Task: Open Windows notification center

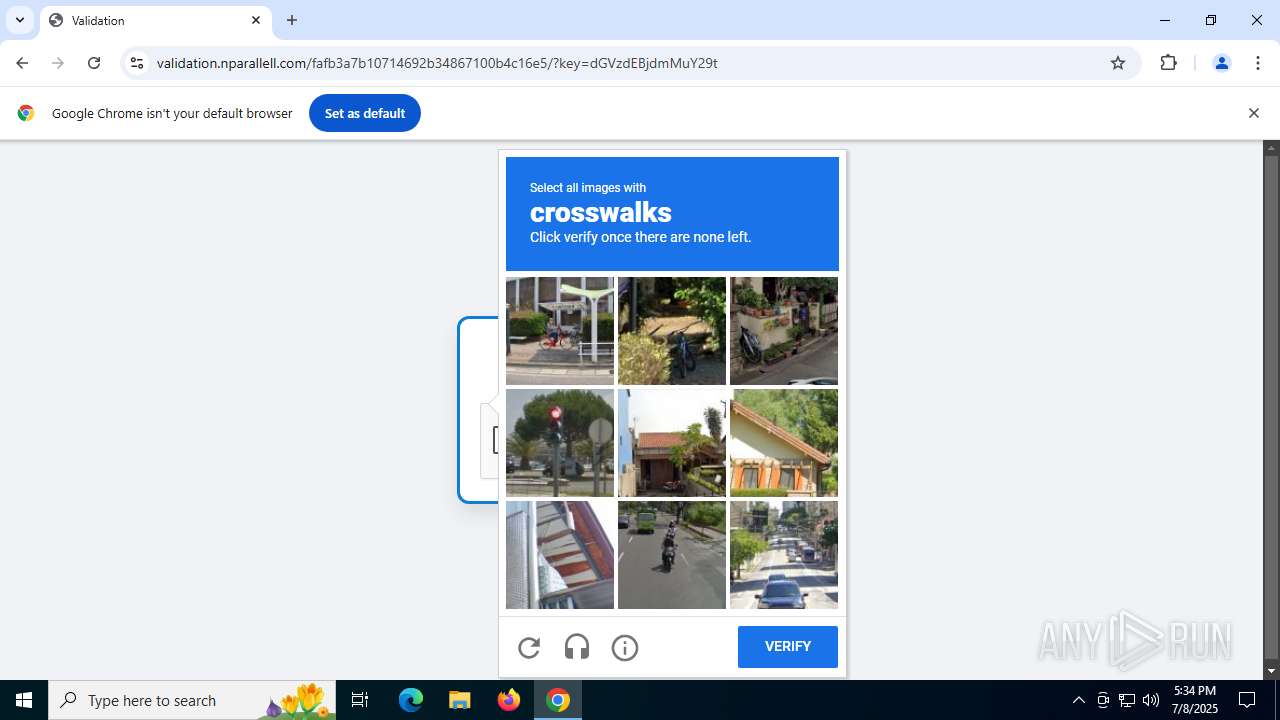Action: [1247, 700]
